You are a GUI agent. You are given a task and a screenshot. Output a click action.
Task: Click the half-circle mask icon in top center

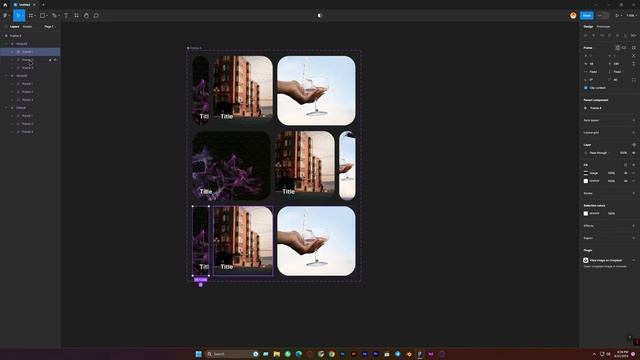[320, 16]
